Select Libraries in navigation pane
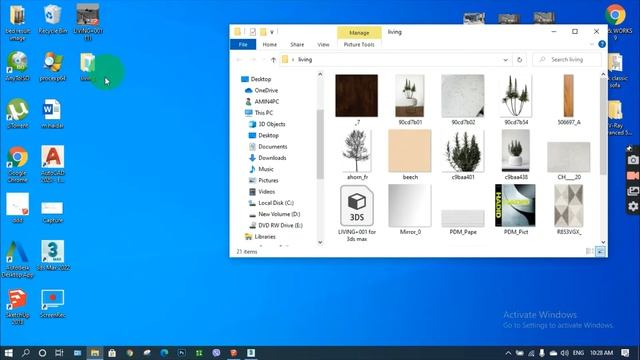640x360 pixels. click(x=260, y=237)
